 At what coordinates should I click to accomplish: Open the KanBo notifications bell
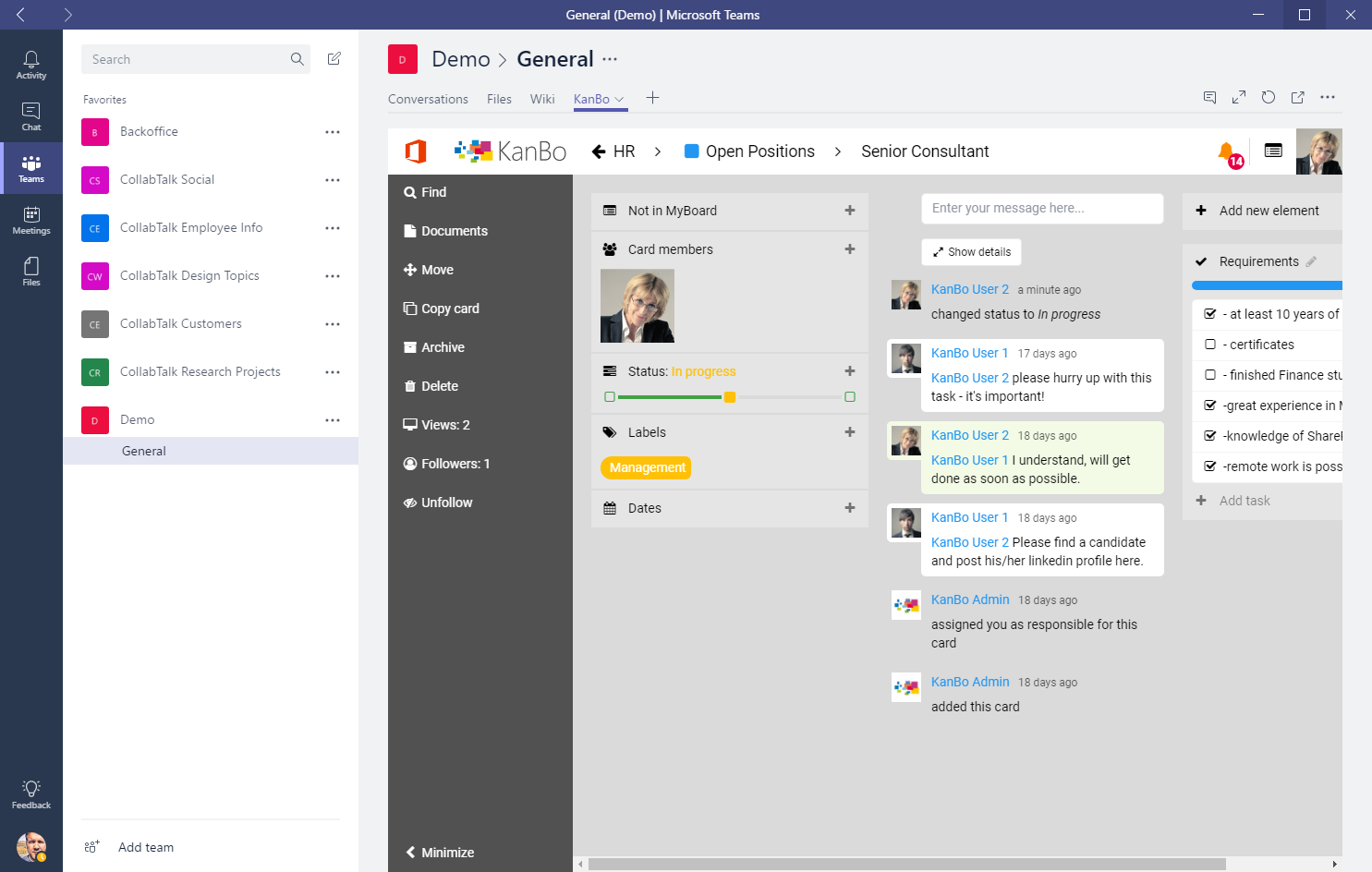point(1227,152)
